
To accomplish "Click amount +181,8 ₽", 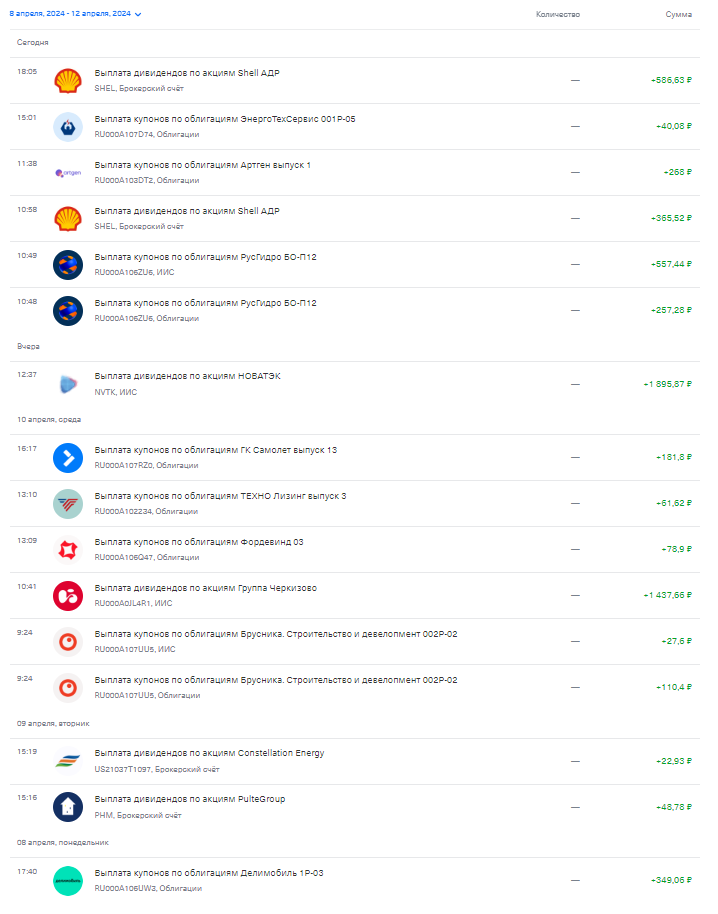I will (674, 457).
